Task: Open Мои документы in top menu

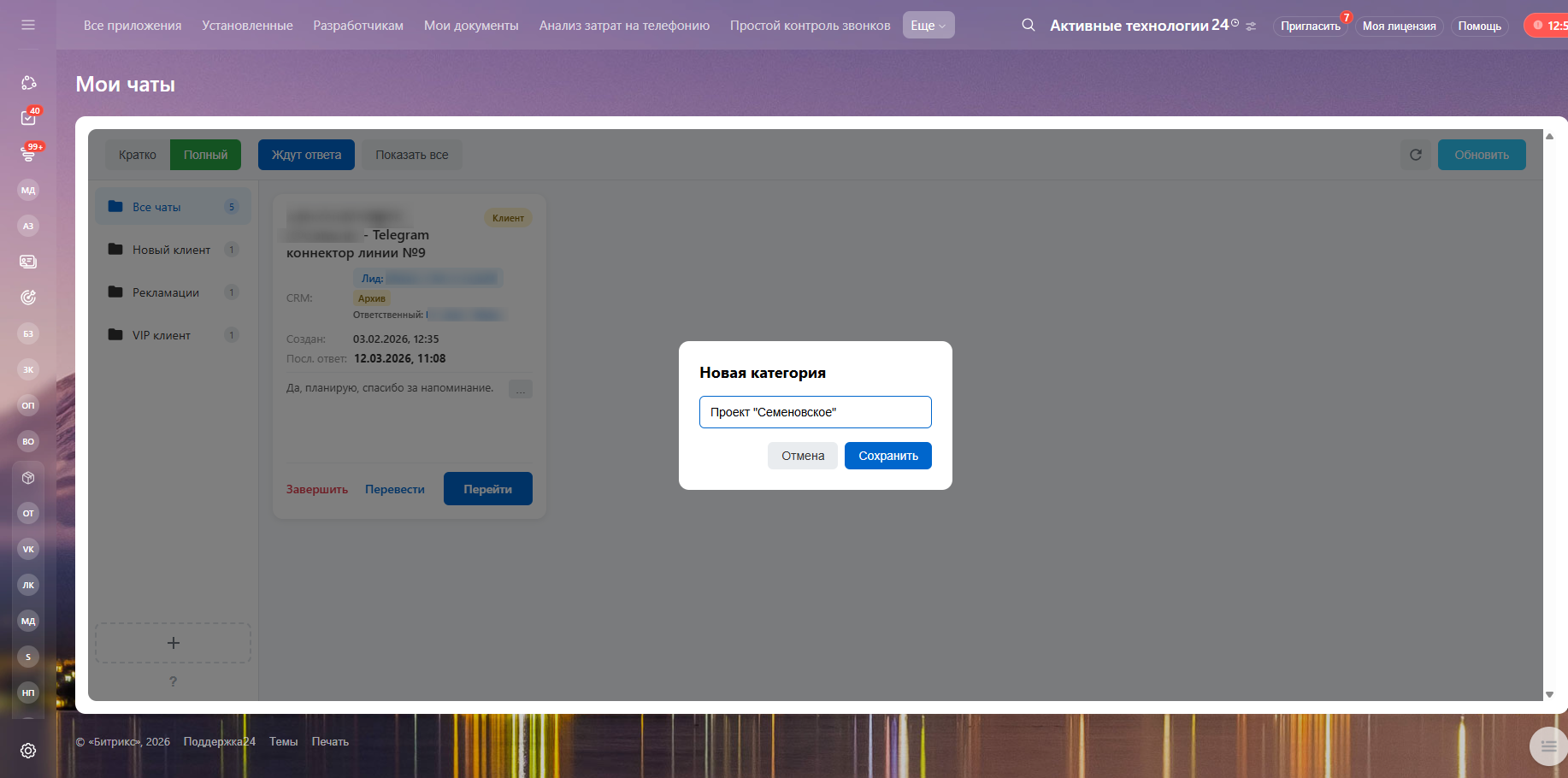Action: click(x=471, y=26)
